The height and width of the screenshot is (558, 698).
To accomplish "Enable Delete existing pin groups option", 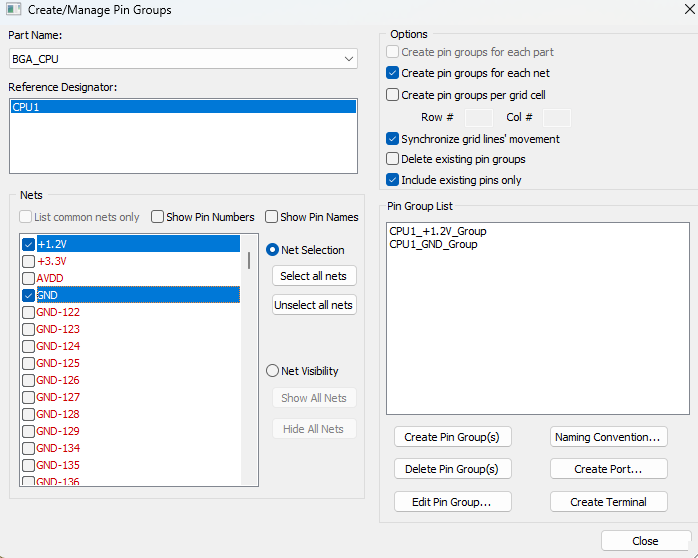I will coord(393,159).
